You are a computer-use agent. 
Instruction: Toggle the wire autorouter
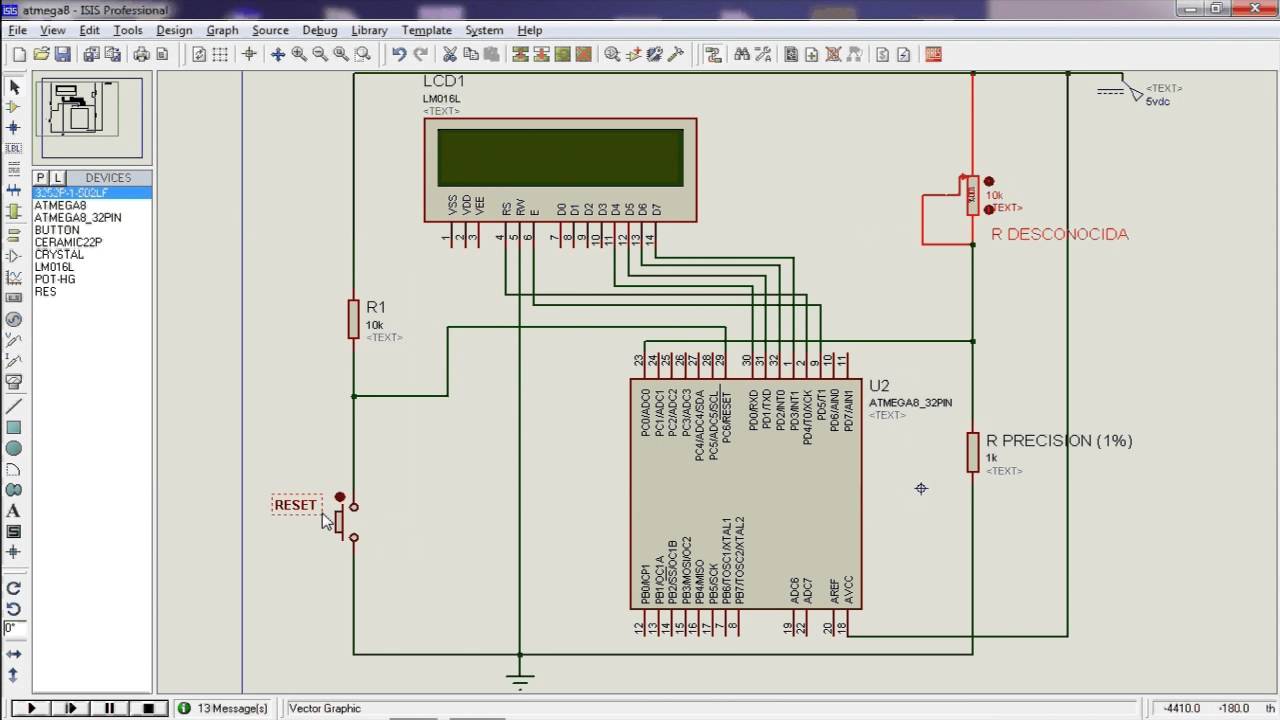coord(713,54)
